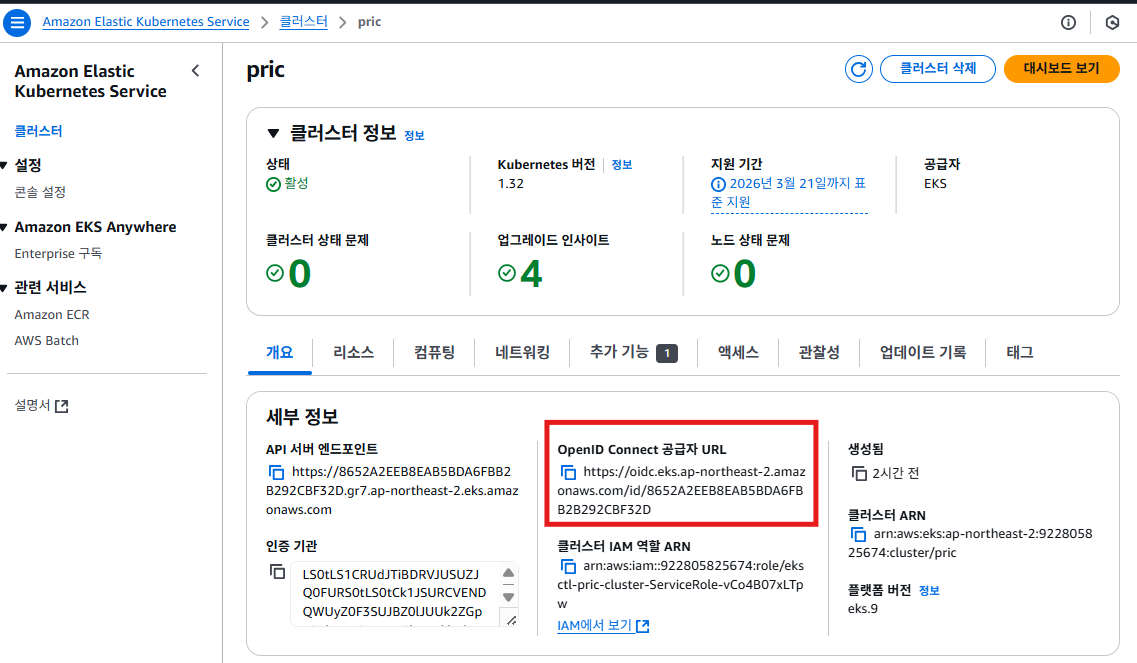Click the external link icon next to 설명서
The width and height of the screenshot is (1137, 663).
point(62,405)
